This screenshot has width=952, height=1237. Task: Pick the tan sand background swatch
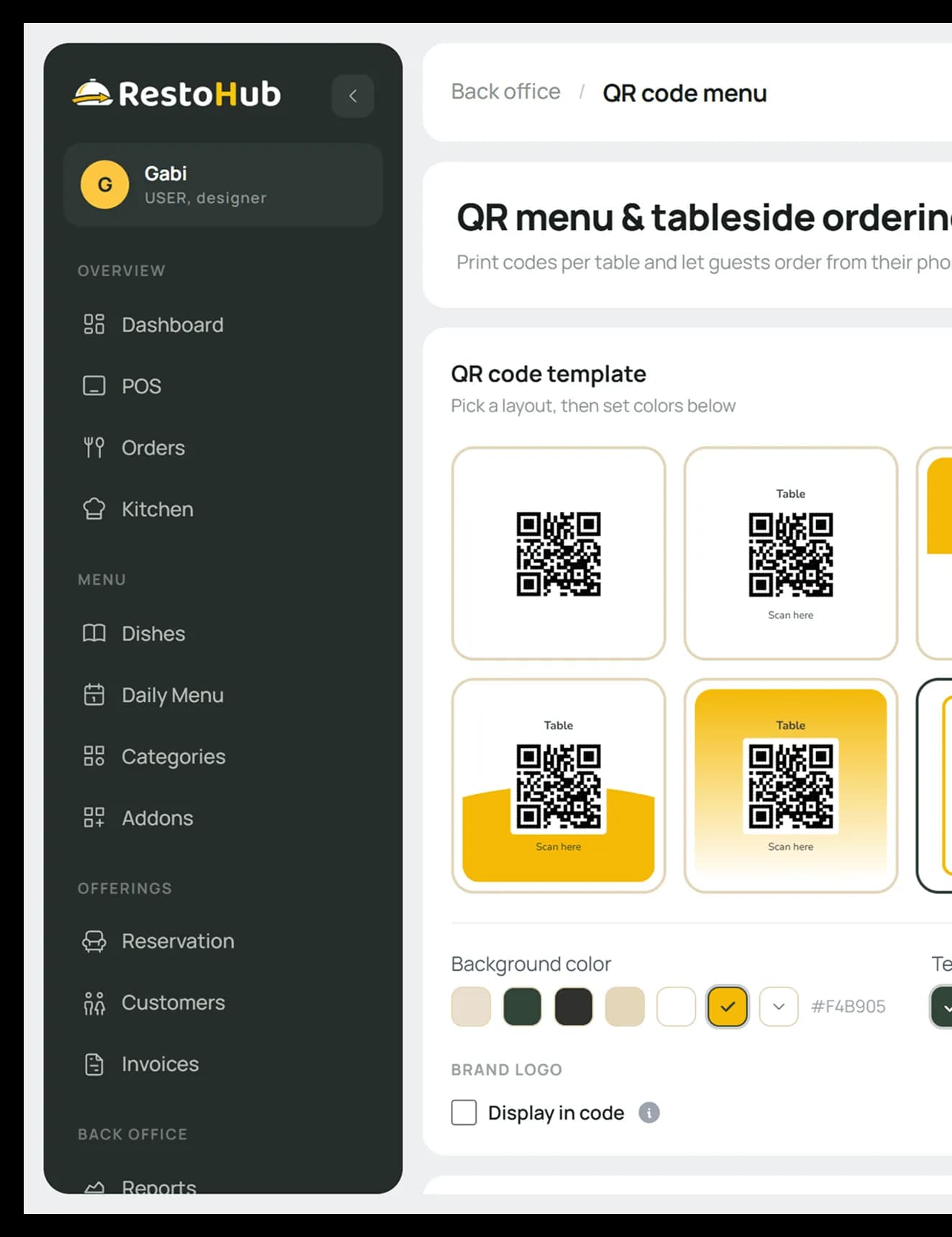click(x=625, y=1006)
